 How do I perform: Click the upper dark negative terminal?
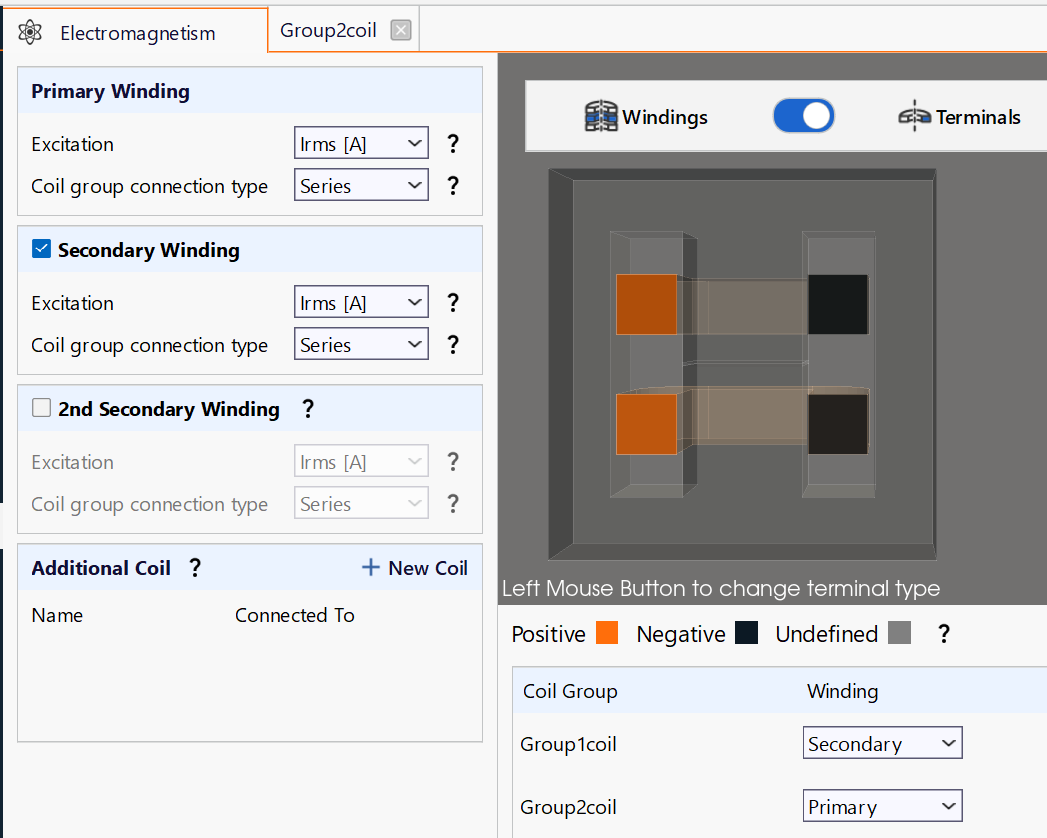click(838, 304)
